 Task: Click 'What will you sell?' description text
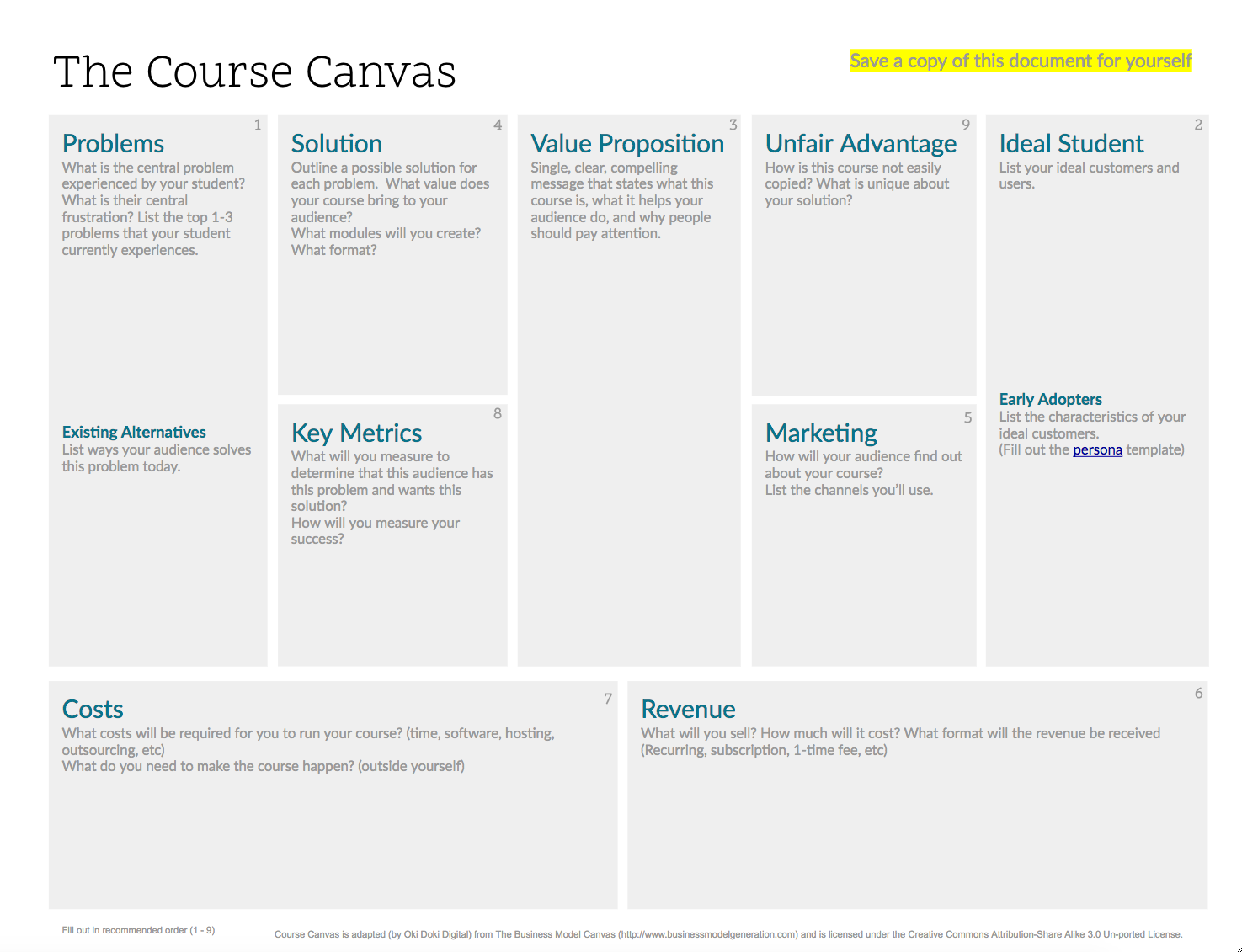pos(901,742)
